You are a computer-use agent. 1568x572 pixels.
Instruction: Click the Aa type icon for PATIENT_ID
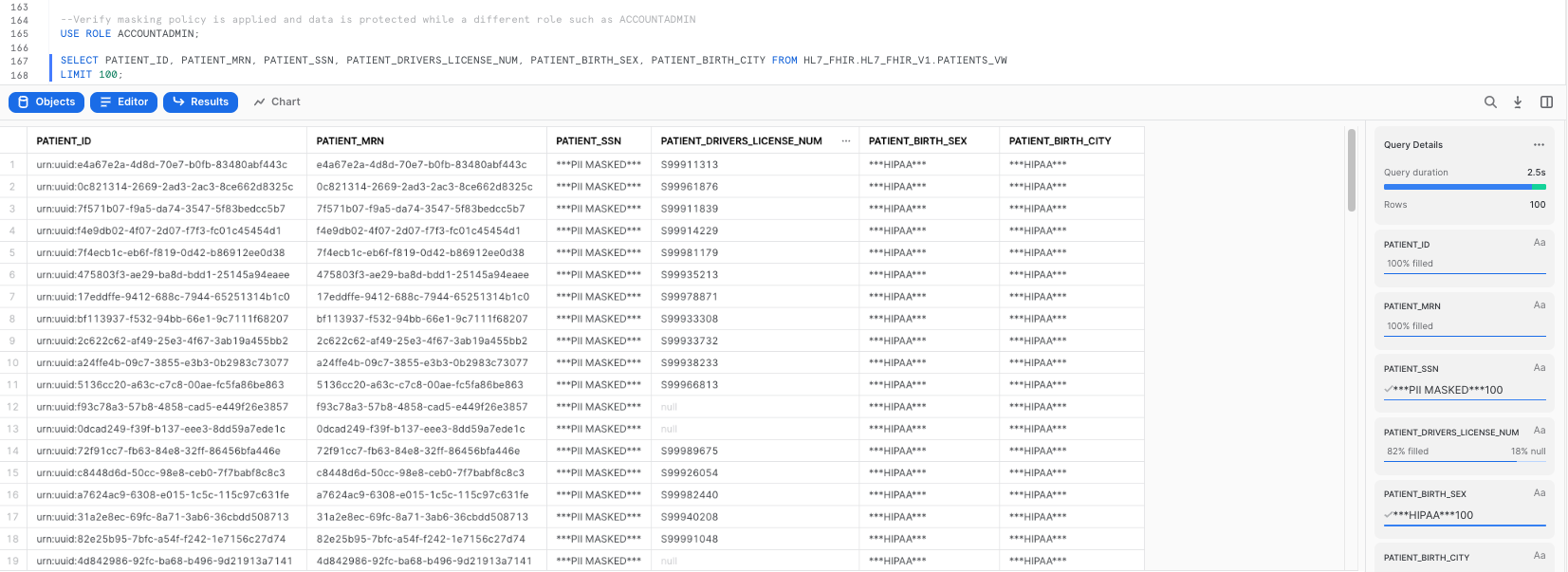[1540, 243]
